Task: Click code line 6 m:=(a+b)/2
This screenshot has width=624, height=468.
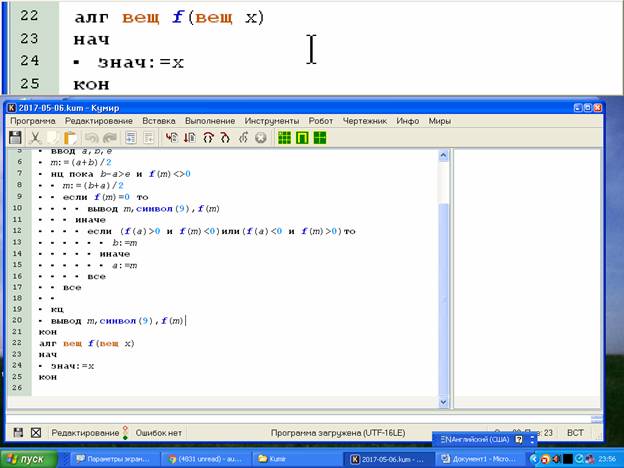Action: pyautogui.click(x=81, y=162)
